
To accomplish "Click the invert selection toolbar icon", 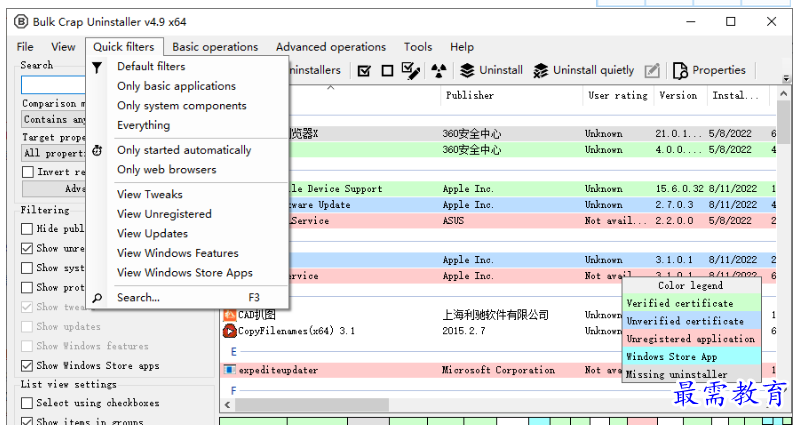I will tap(411, 70).
